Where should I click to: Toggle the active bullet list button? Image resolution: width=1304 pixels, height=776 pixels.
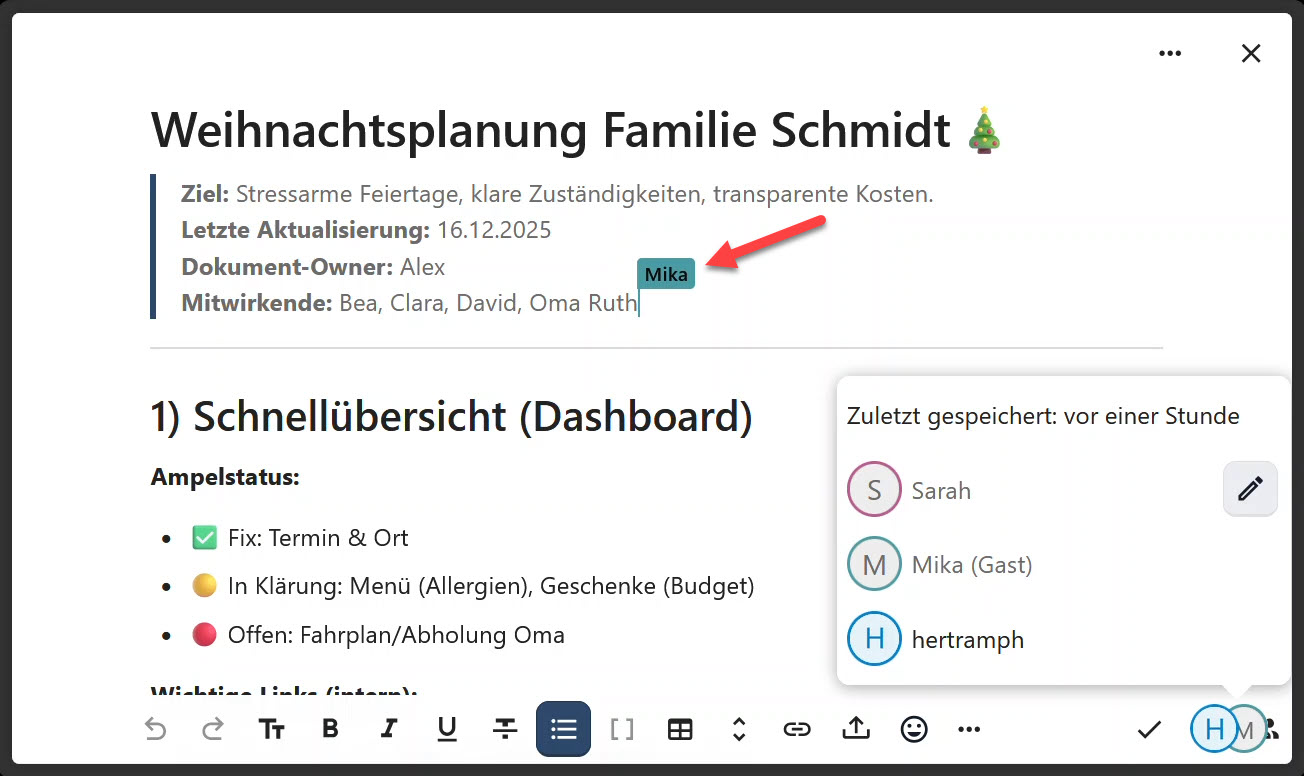click(564, 729)
